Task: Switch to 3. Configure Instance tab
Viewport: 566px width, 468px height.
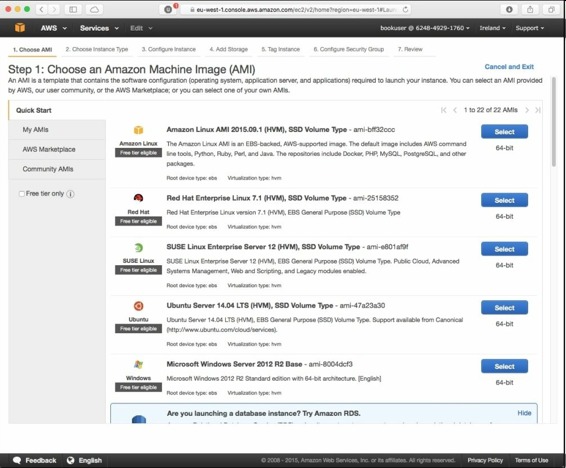Action: tap(169, 49)
